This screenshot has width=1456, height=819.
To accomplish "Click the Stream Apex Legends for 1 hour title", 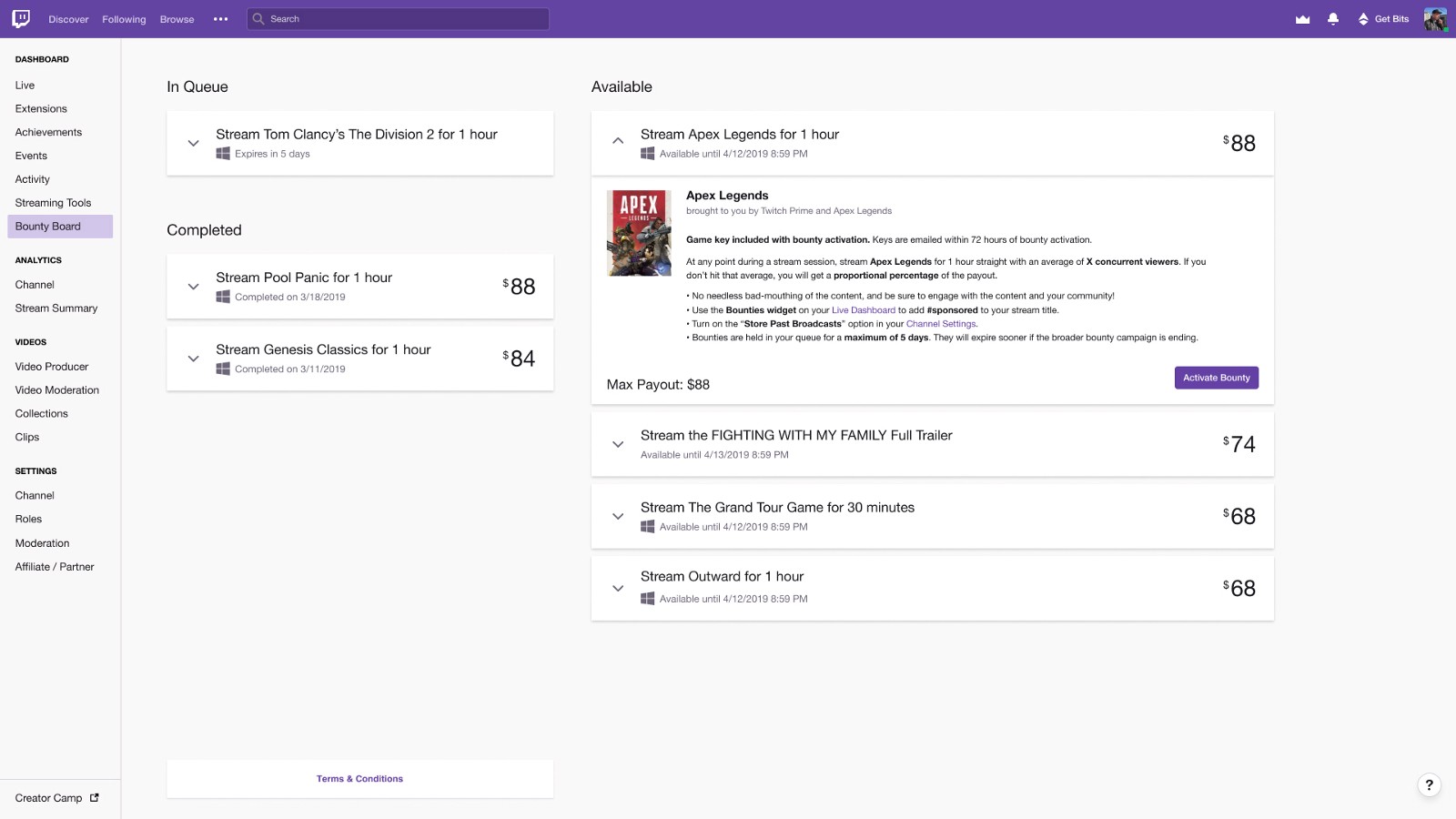I will point(740,135).
